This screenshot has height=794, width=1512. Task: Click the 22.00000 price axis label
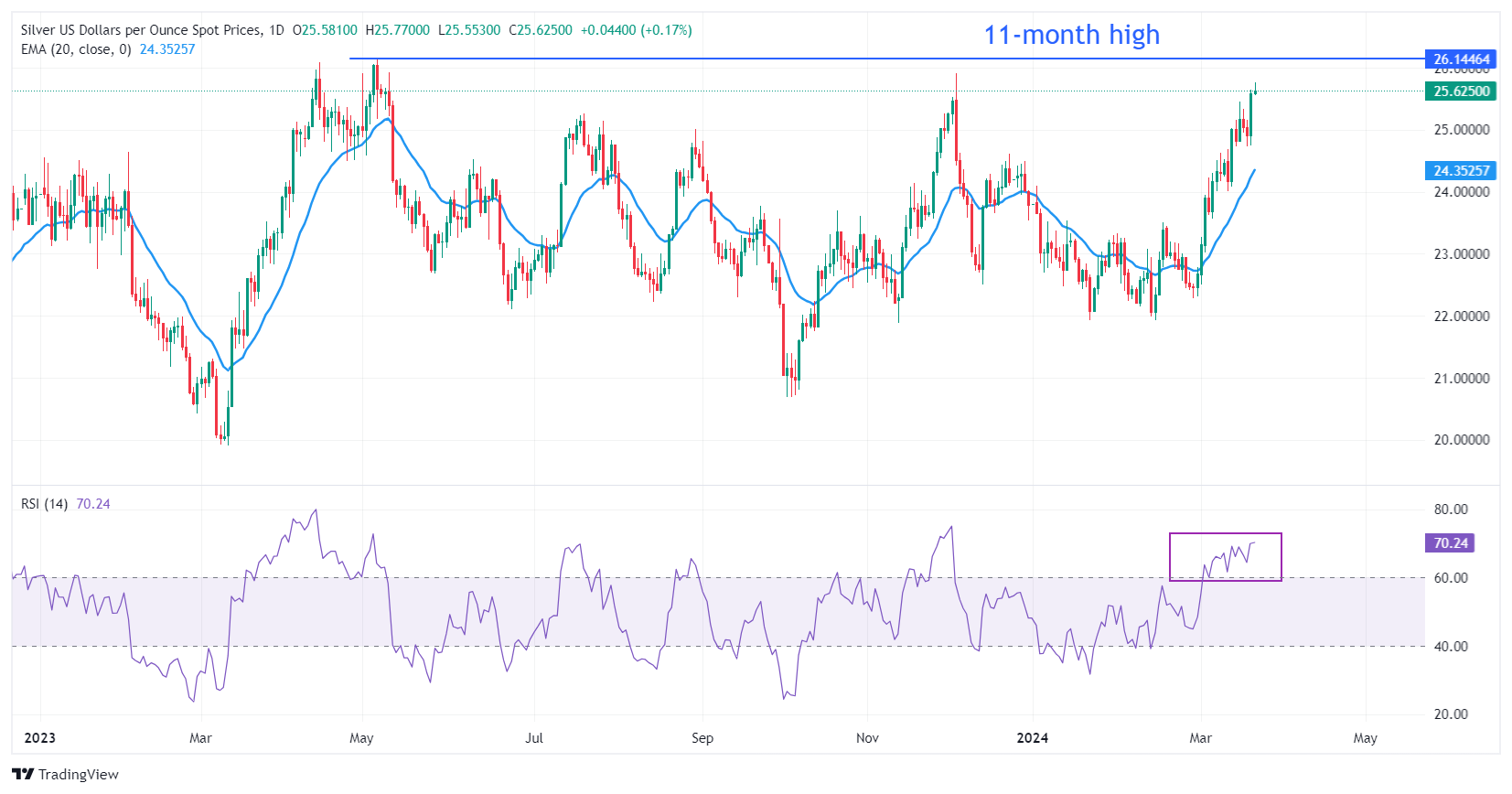tap(1461, 317)
